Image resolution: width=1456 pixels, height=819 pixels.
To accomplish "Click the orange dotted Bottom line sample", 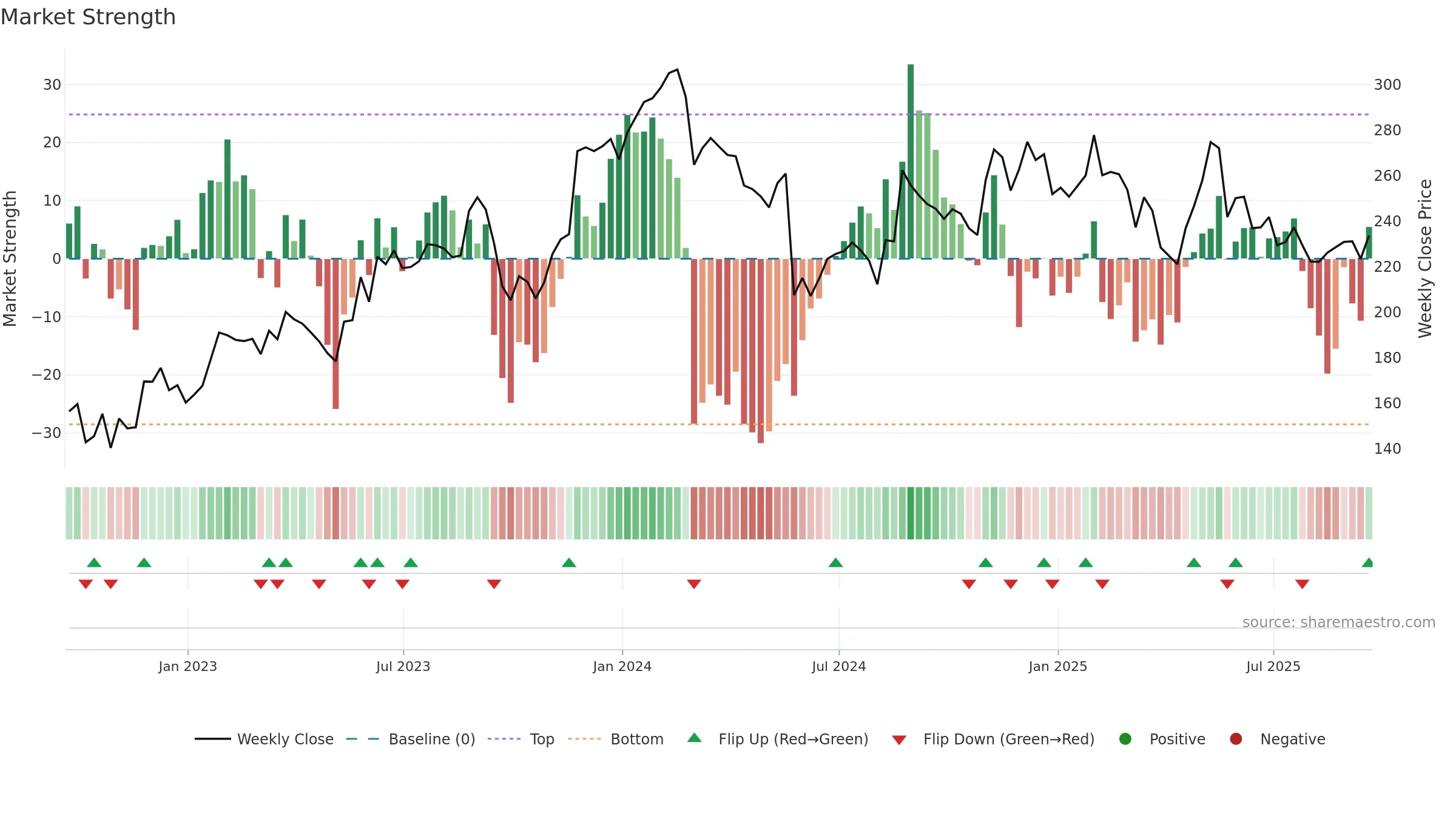I will [585, 739].
